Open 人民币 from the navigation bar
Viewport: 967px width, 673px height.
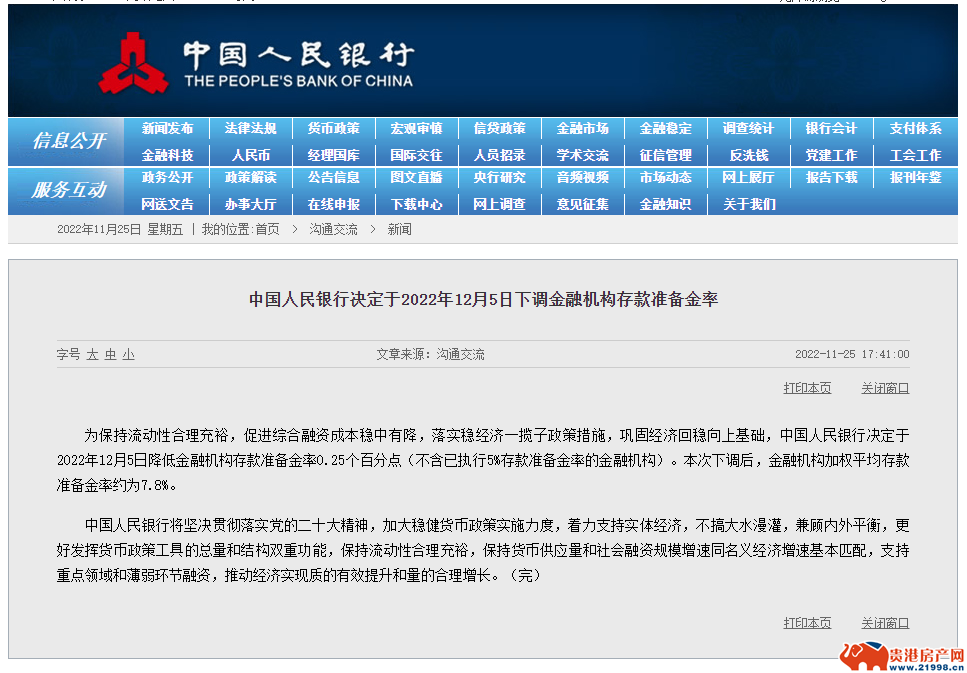click(x=250, y=155)
